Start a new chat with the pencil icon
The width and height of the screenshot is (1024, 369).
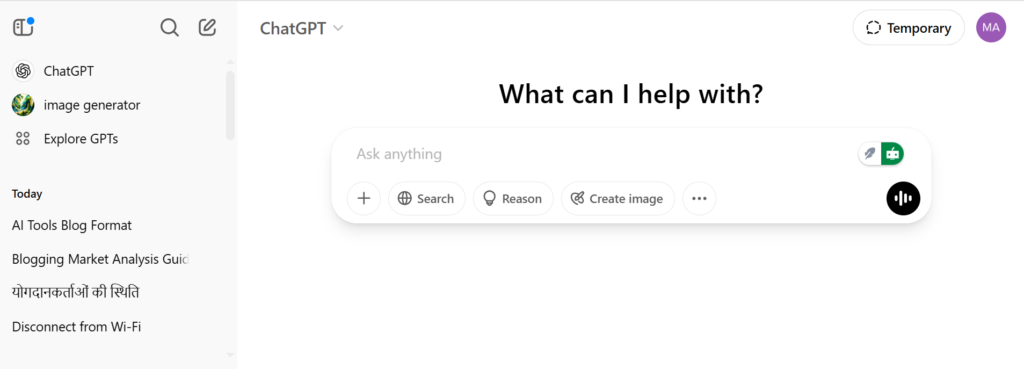(x=207, y=27)
